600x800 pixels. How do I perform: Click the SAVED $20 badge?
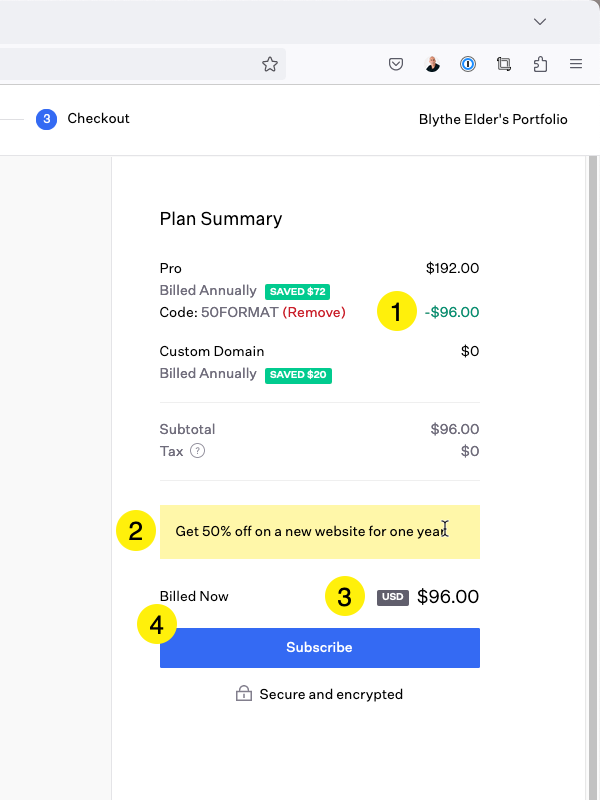pos(298,375)
